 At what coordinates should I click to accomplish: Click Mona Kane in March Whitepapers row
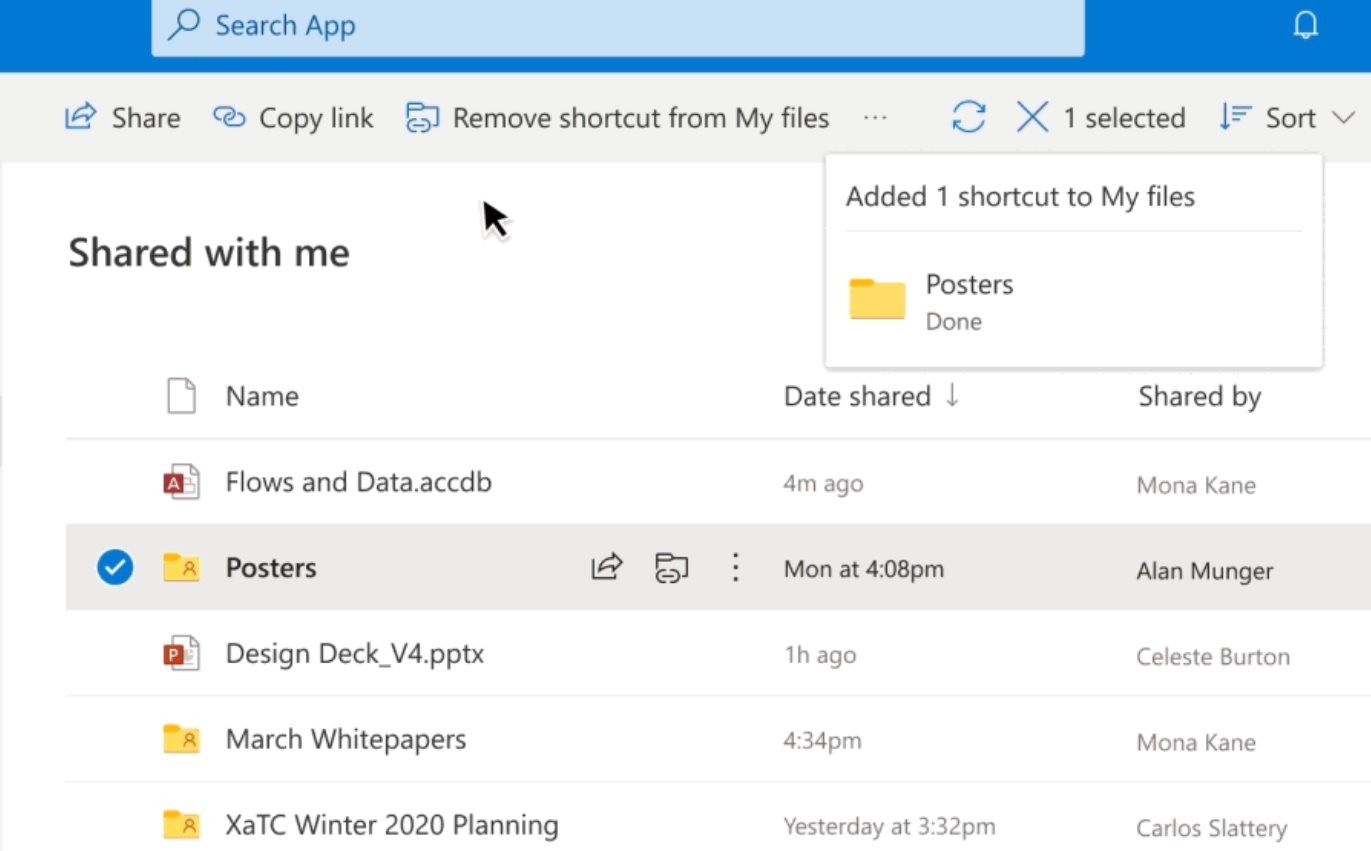pyautogui.click(x=1196, y=743)
